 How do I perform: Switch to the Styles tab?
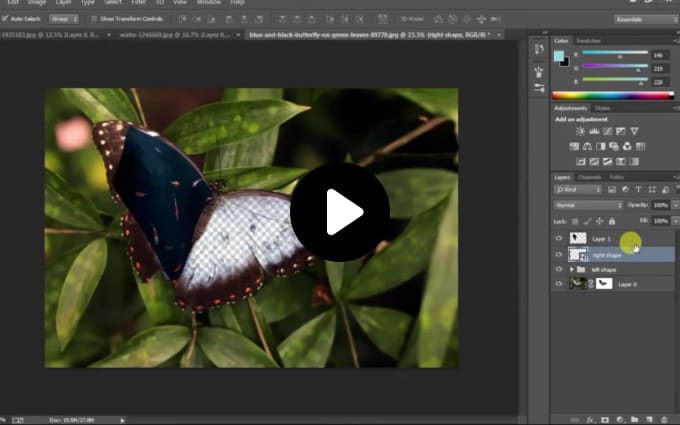click(602, 108)
